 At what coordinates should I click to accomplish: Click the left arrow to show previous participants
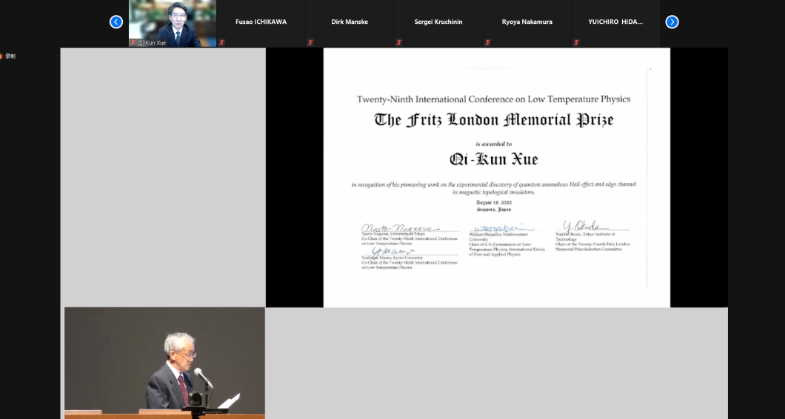(x=116, y=22)
